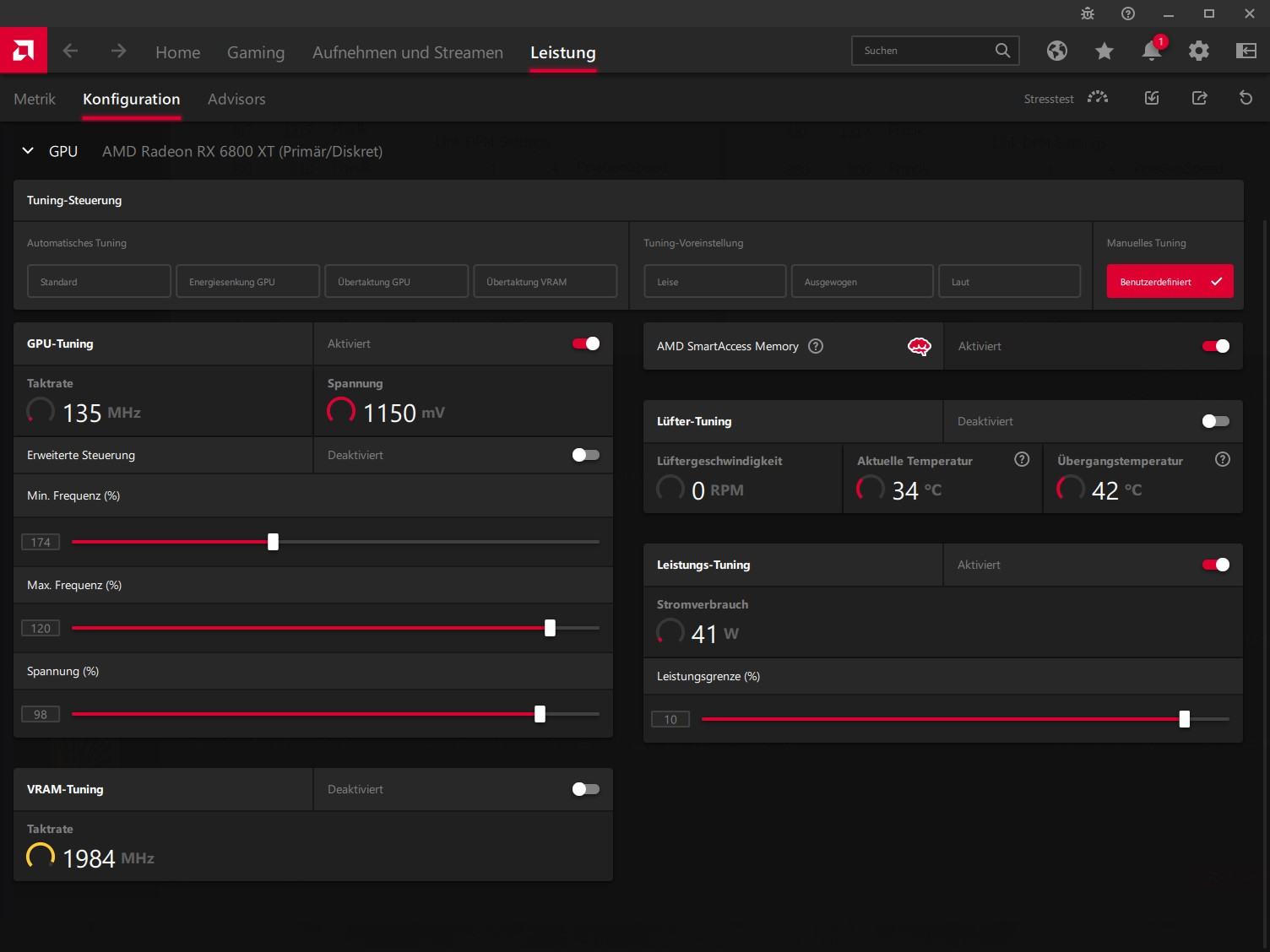The width and height of the screenshot is (1270, 952).
Task: Select Übertaktung VRAM tuning
Action: coord(545,281)
